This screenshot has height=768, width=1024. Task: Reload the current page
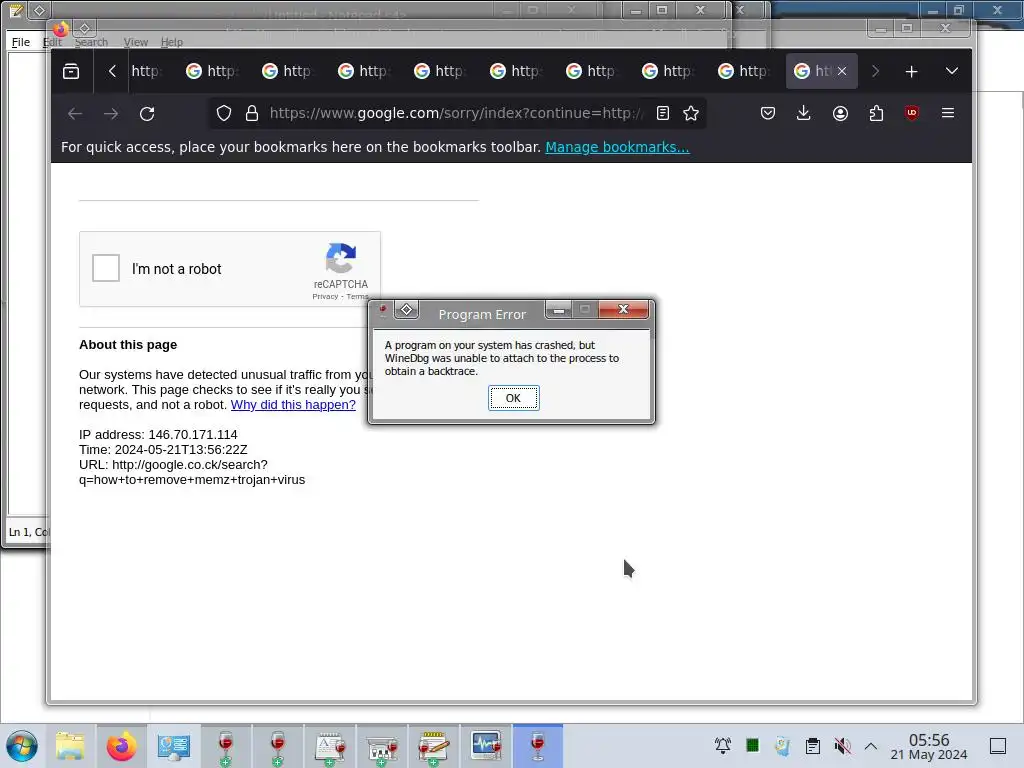(x=147, y=114)
